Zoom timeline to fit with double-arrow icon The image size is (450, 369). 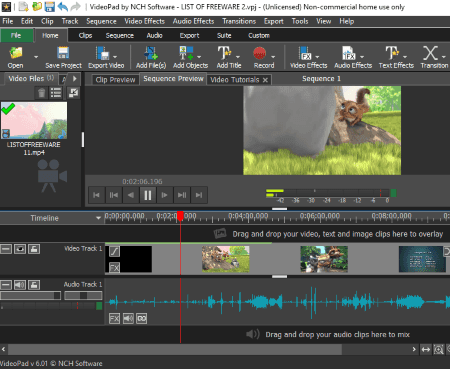coord(426,349)
